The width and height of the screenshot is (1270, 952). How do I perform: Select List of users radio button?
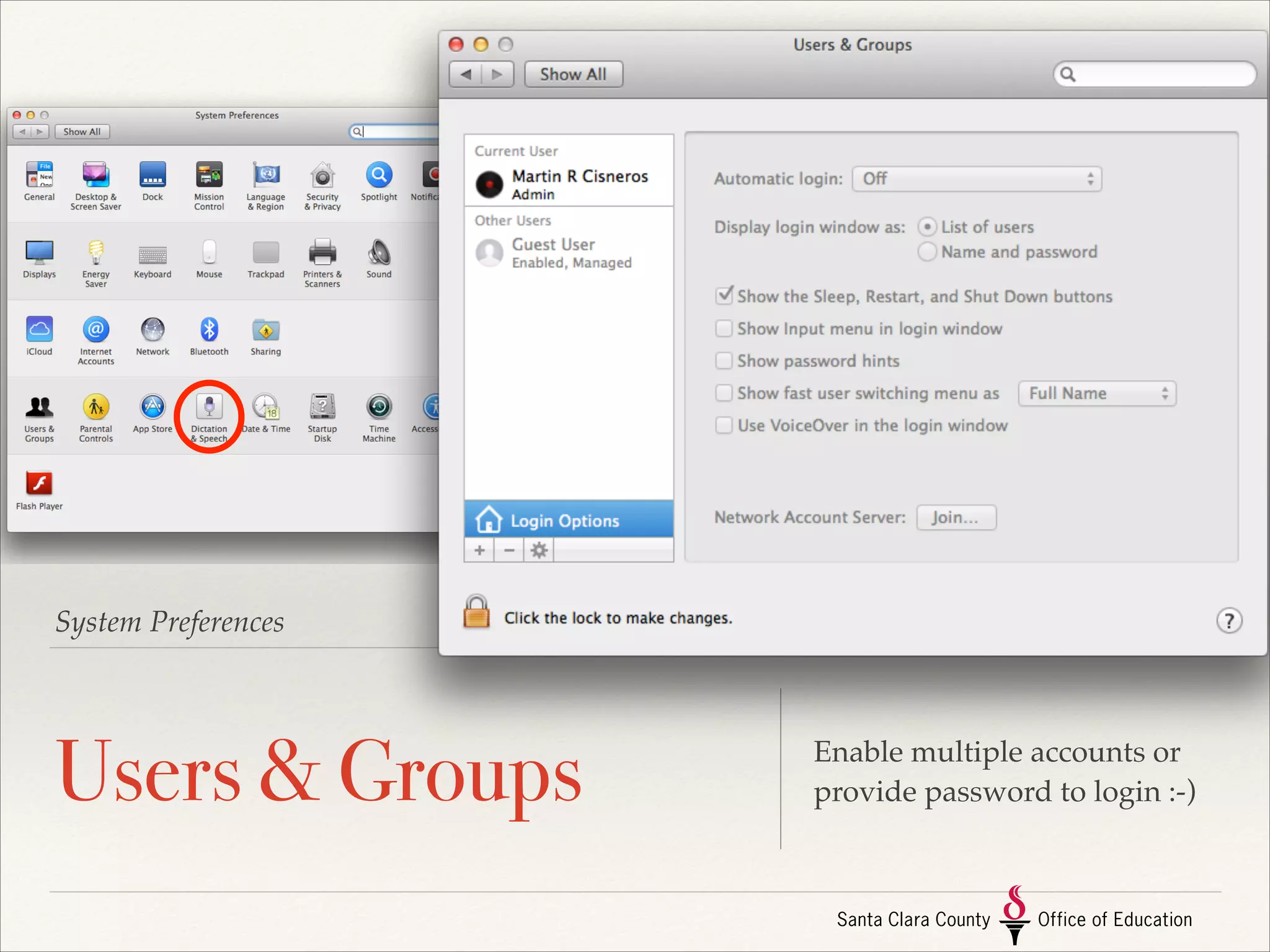(927, 227)
